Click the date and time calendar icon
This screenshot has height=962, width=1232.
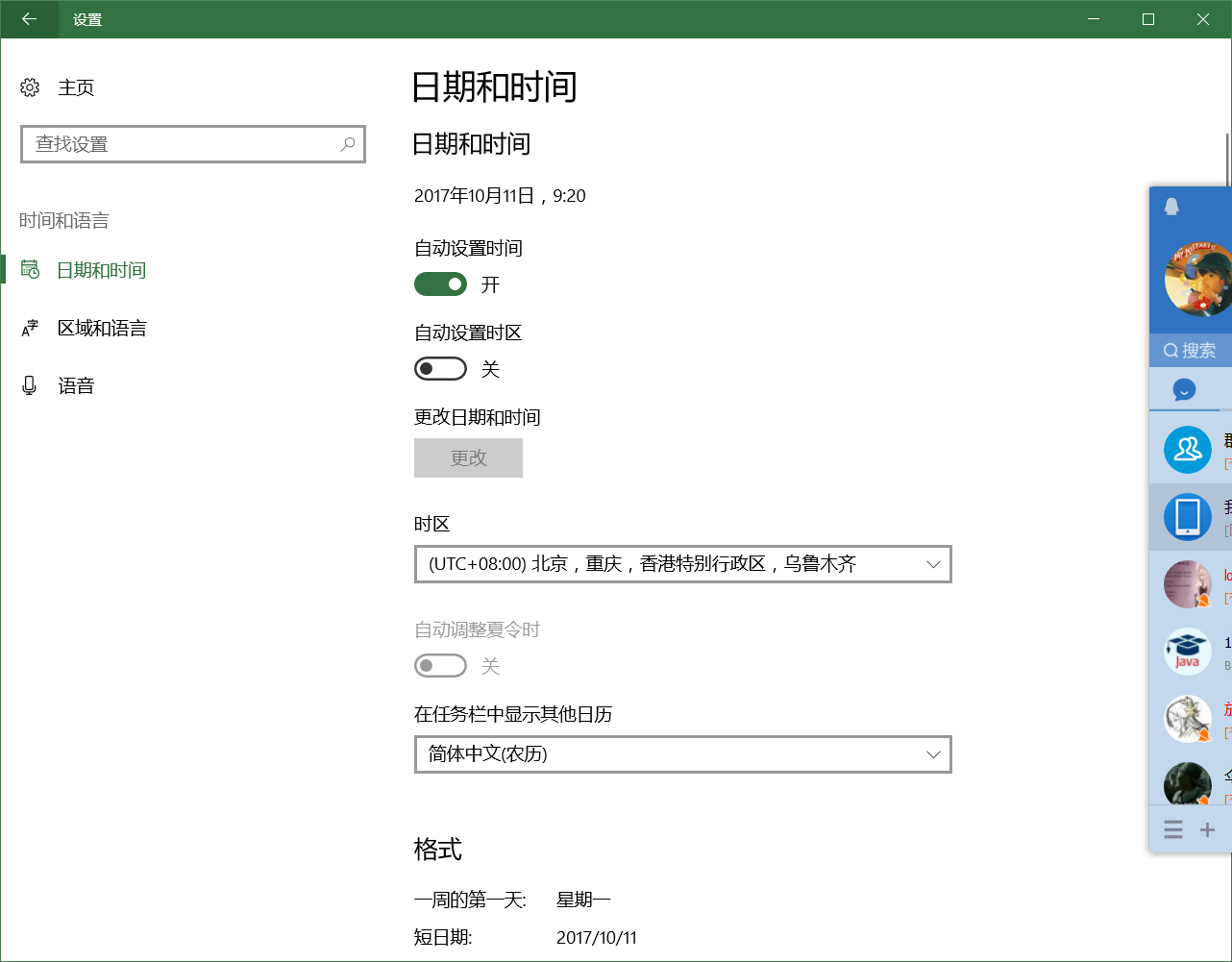[x=30, y=270]
